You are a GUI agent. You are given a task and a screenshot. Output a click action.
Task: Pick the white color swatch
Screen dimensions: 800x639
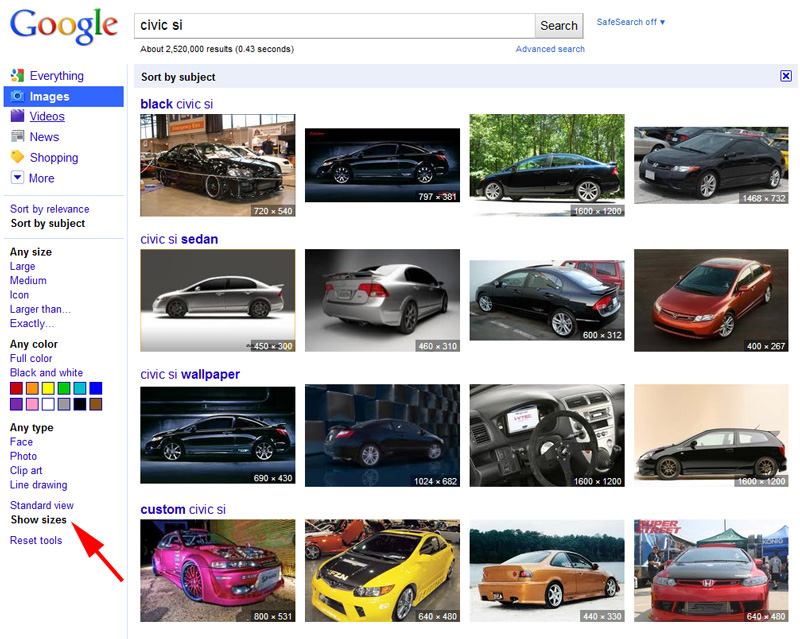point(48,404)
